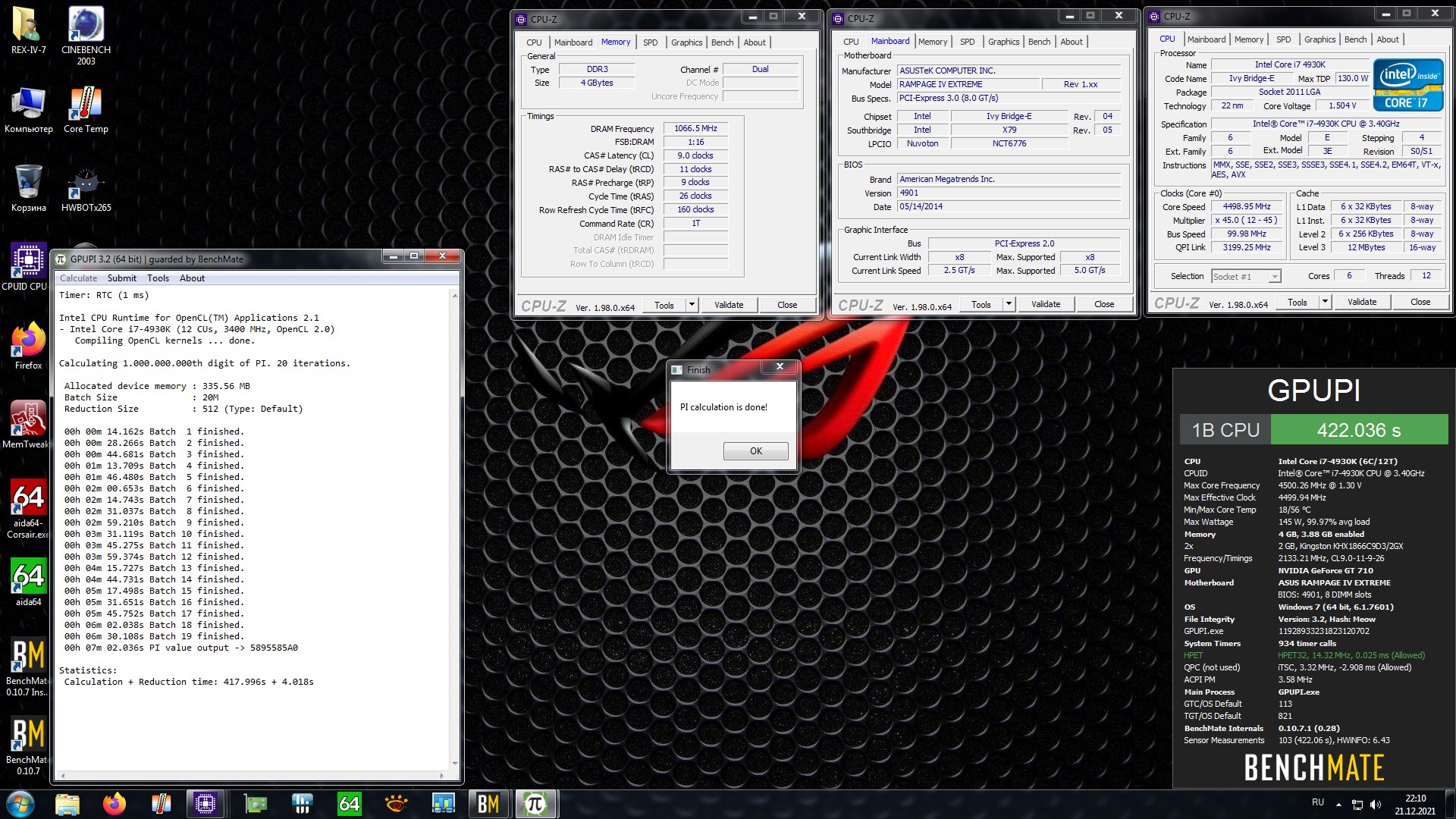Image resolution: width=1456 pixels, height=819 pixels.
Task: Expand Tools dropdown arrow in right CPU-Z window
Action: pos(1325,302)
